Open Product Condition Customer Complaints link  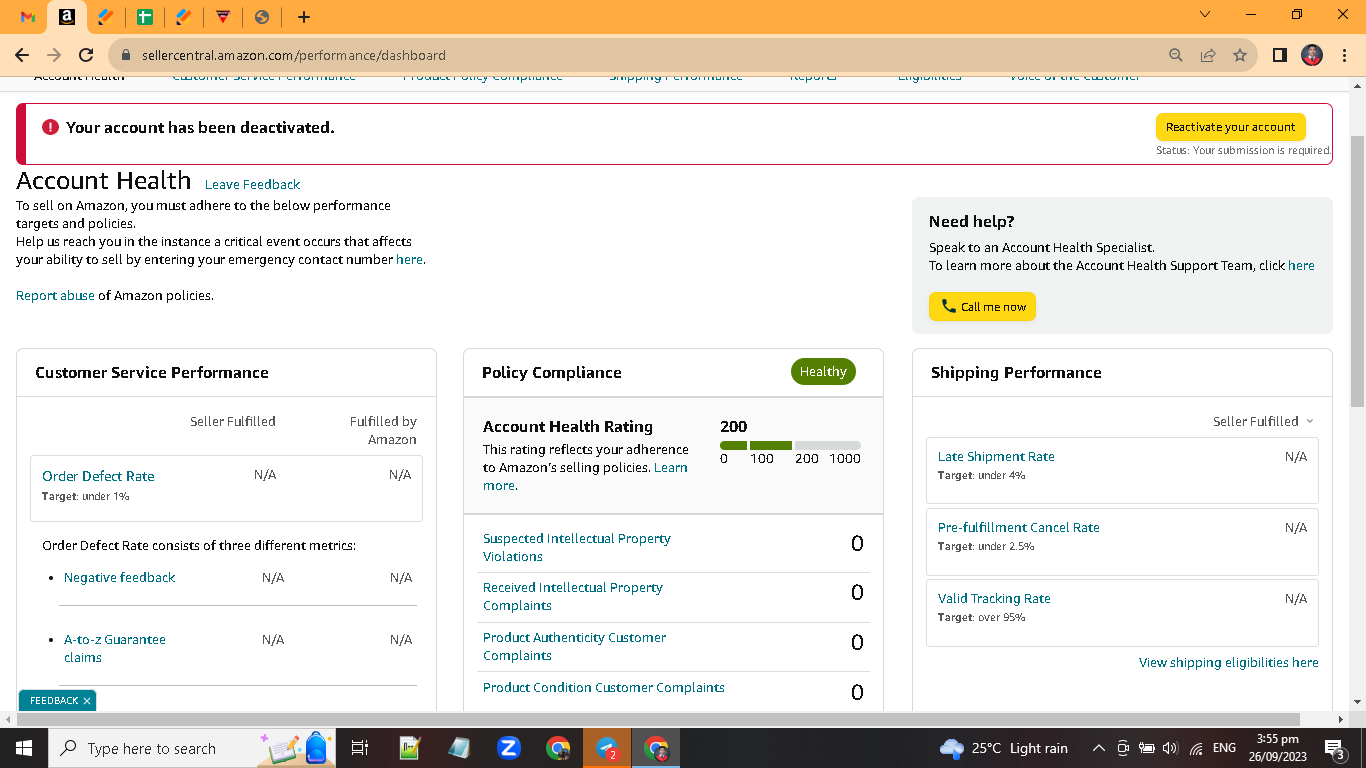pyautogui.click(x=604, y=687)
